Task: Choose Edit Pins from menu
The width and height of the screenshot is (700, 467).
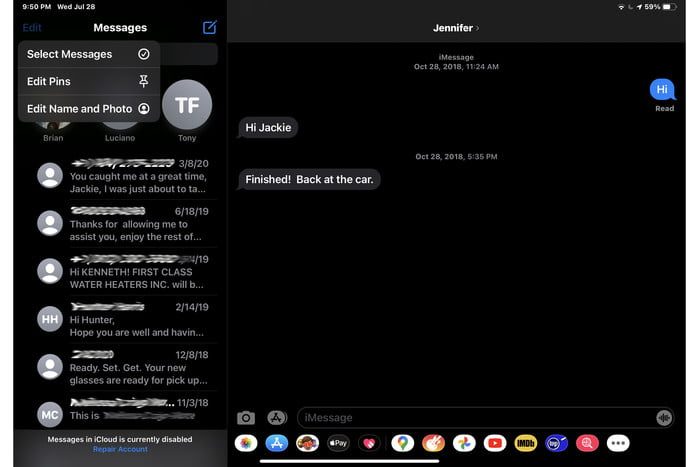Action: coord(89,81)
